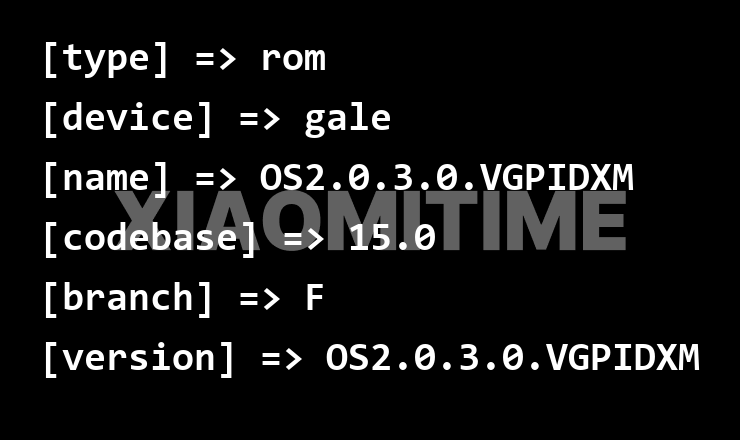Click the arrow after [branch]
The width and height of the screenshot is (740, 440).
coord(260,299)
